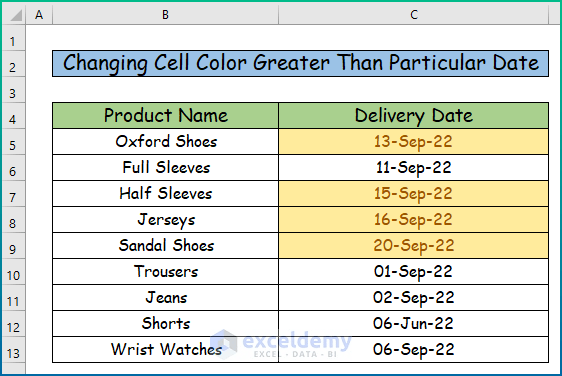Select date cell 06-Sep-22
The image size is (562, 376).
click(x=414, y=349)
